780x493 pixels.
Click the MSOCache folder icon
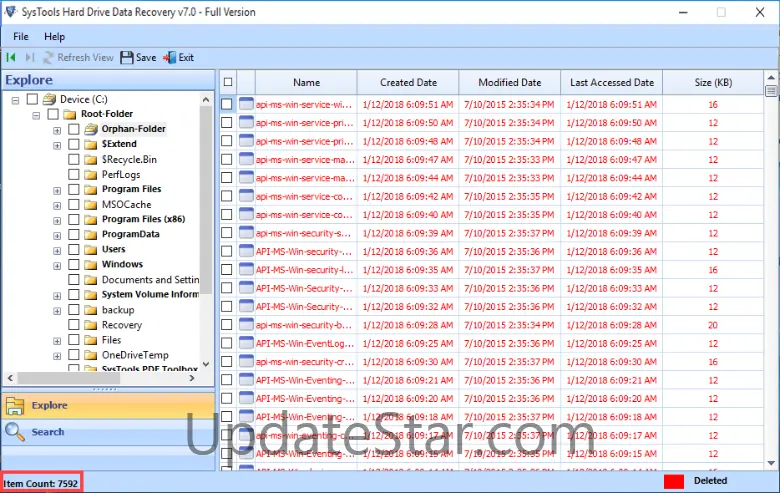click(x=91, y=204)
